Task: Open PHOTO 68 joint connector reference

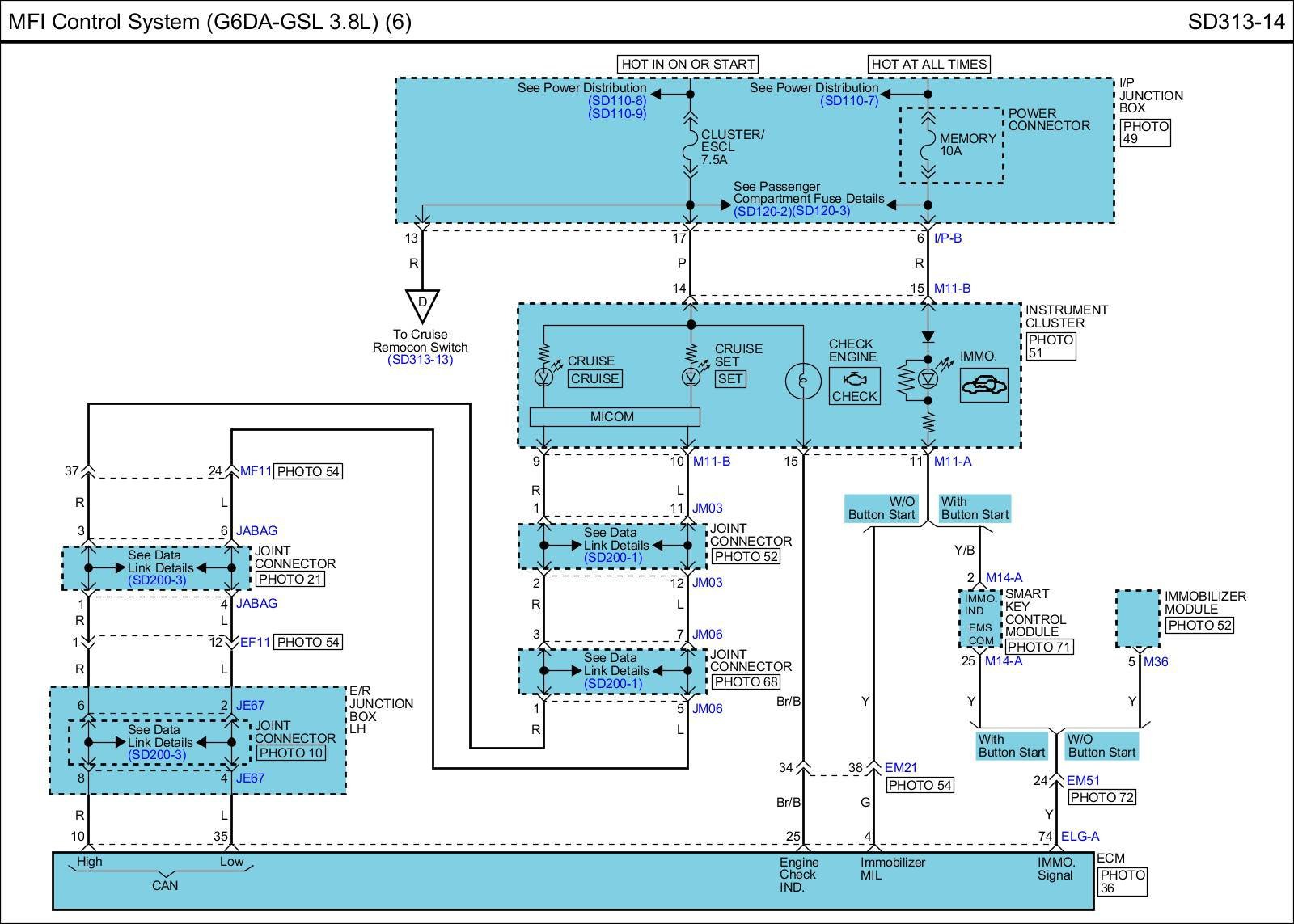Action: tap(745, 681)
